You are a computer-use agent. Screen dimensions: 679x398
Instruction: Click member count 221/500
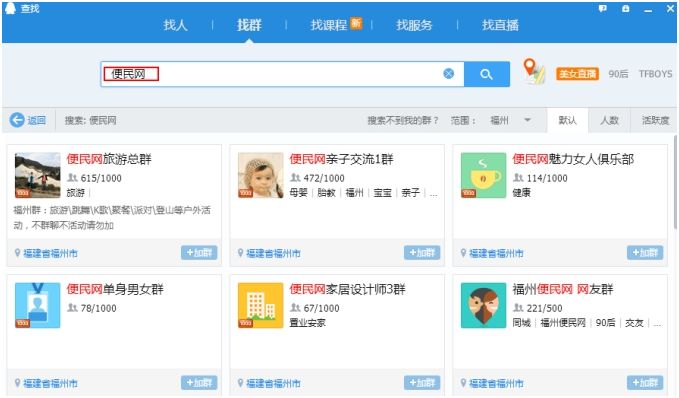(x=544, y=308)
